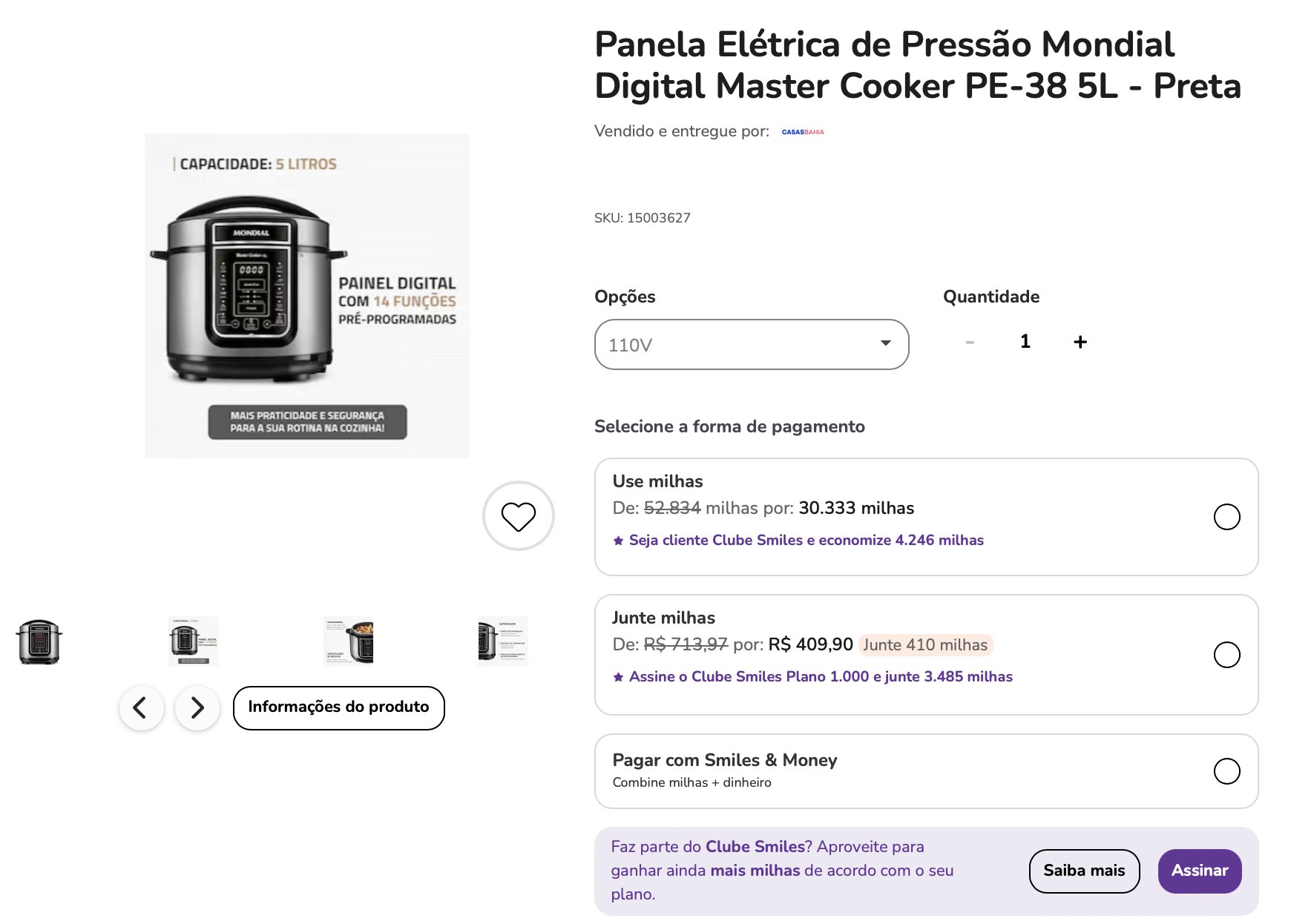Increase quantity with the plus icon
The height and width of the screenshot is (924, 1291).
(x=1080, y=342)
